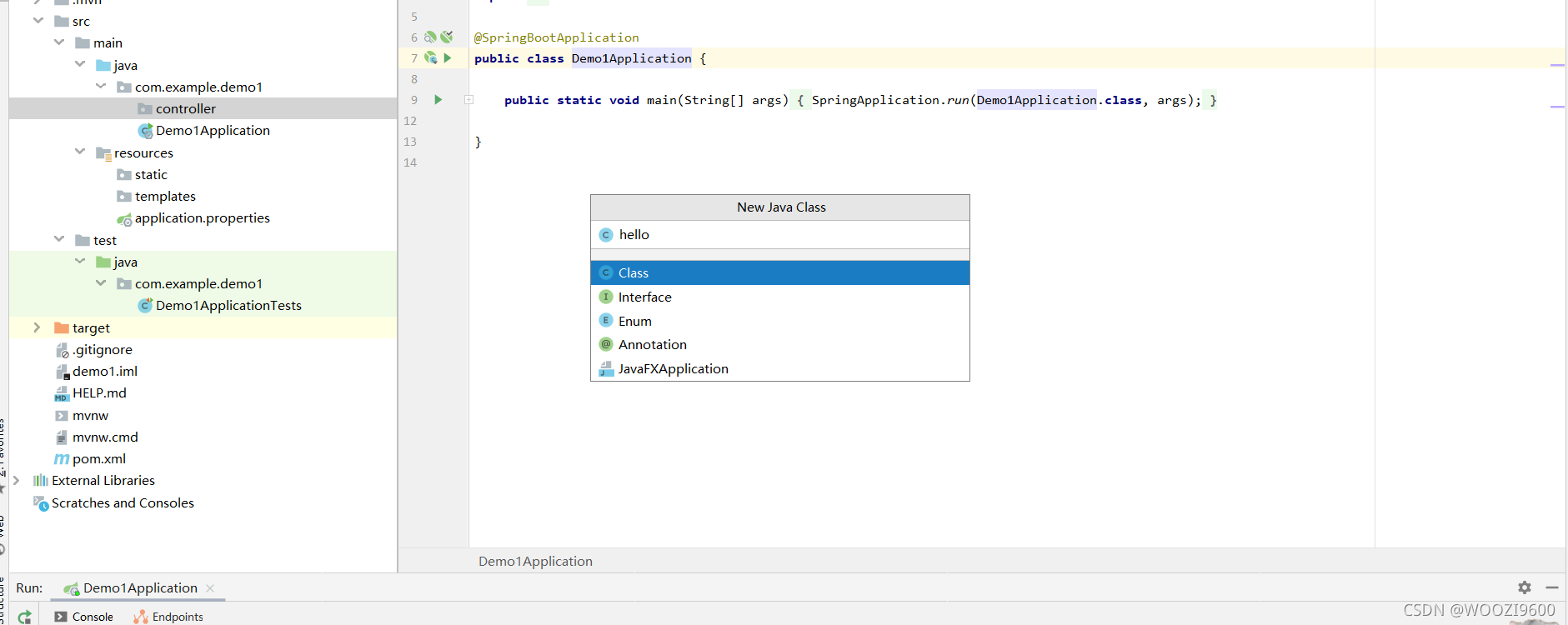
Task: Choose Class in New Java Class popup
Action: (780, 272)
